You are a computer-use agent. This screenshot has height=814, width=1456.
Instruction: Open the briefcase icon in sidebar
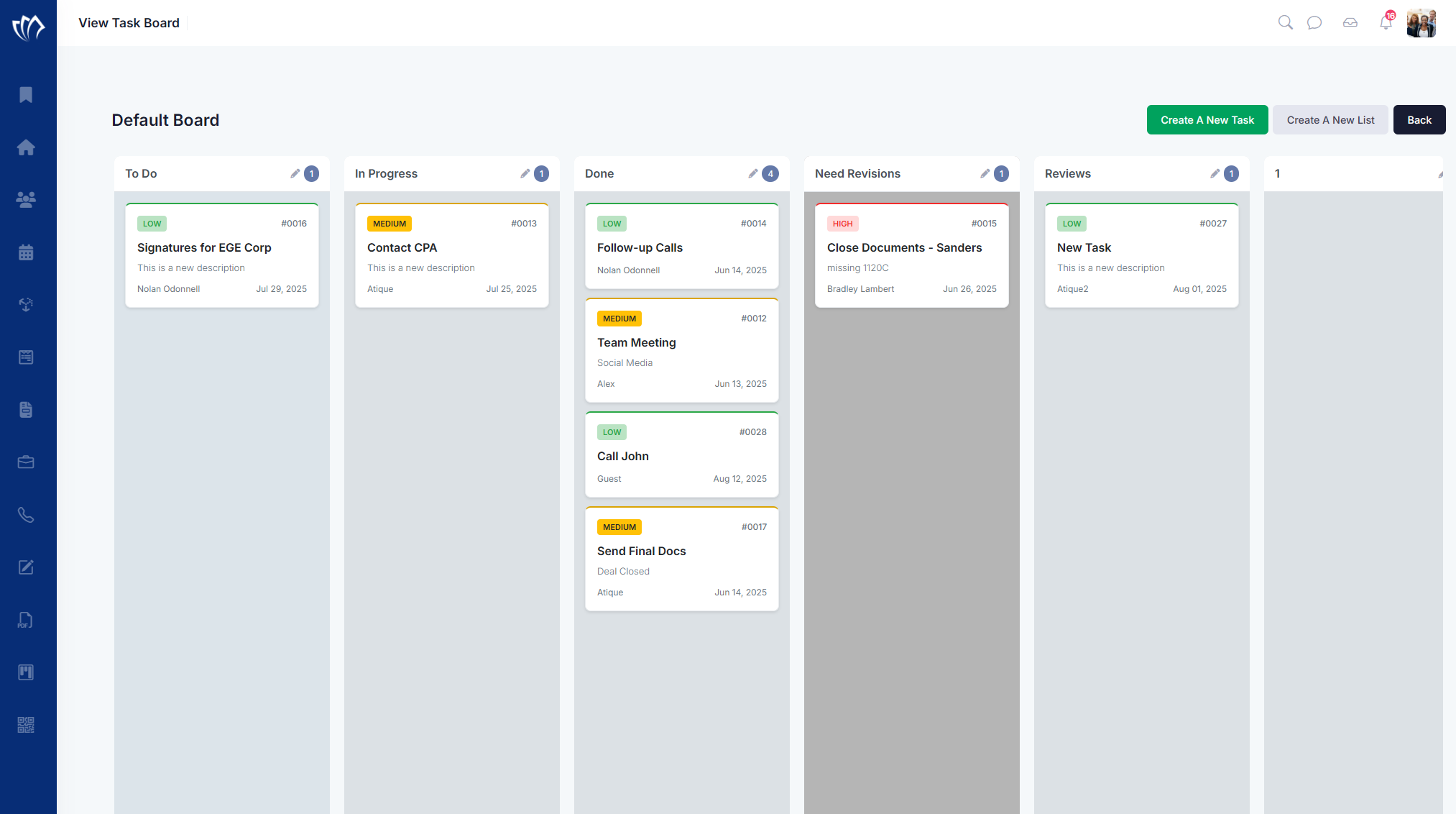pos(26,462)
